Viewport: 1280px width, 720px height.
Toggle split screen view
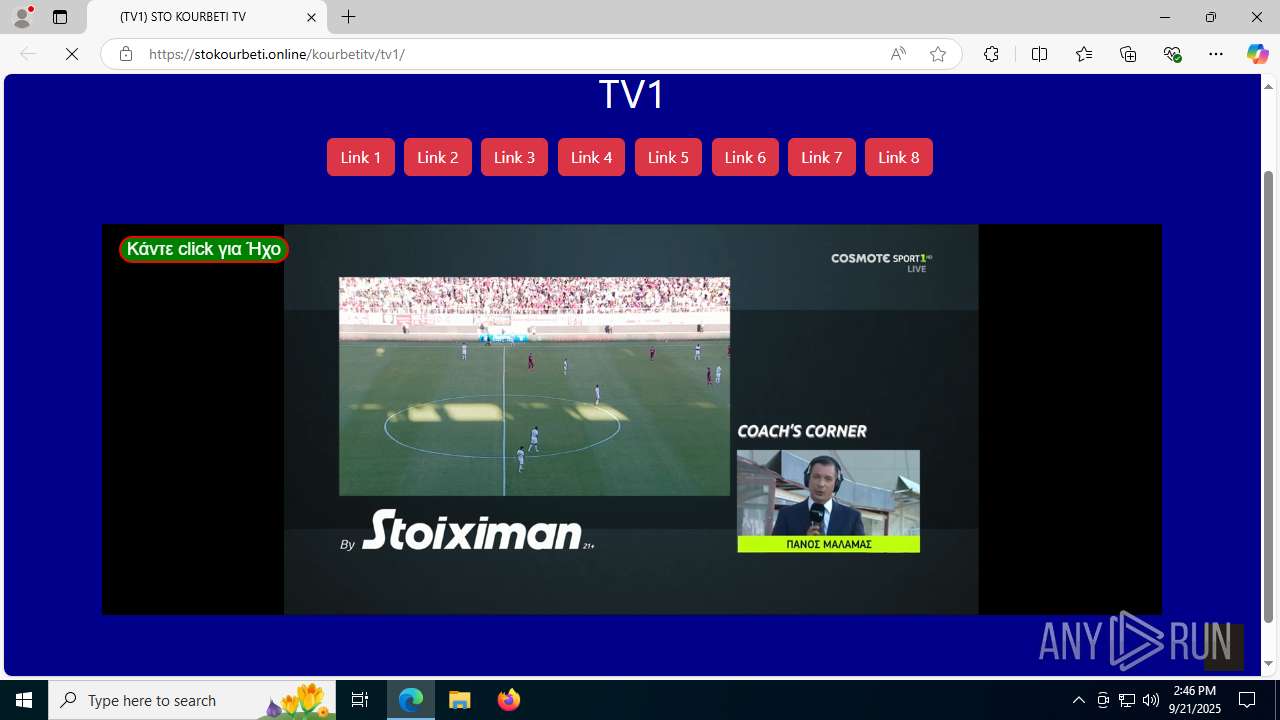pos(1039,54)
